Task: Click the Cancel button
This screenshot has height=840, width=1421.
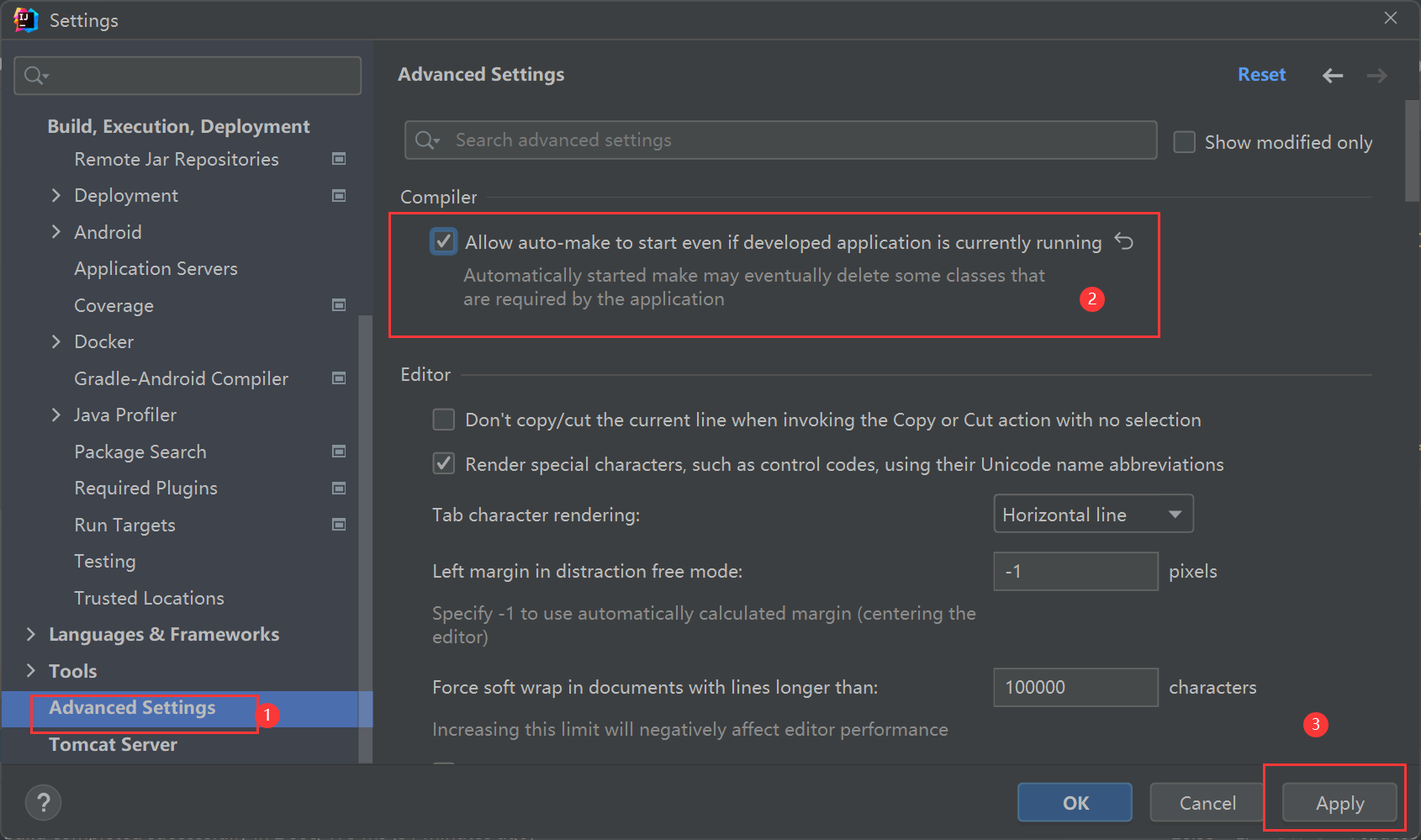Action: 1207,802
